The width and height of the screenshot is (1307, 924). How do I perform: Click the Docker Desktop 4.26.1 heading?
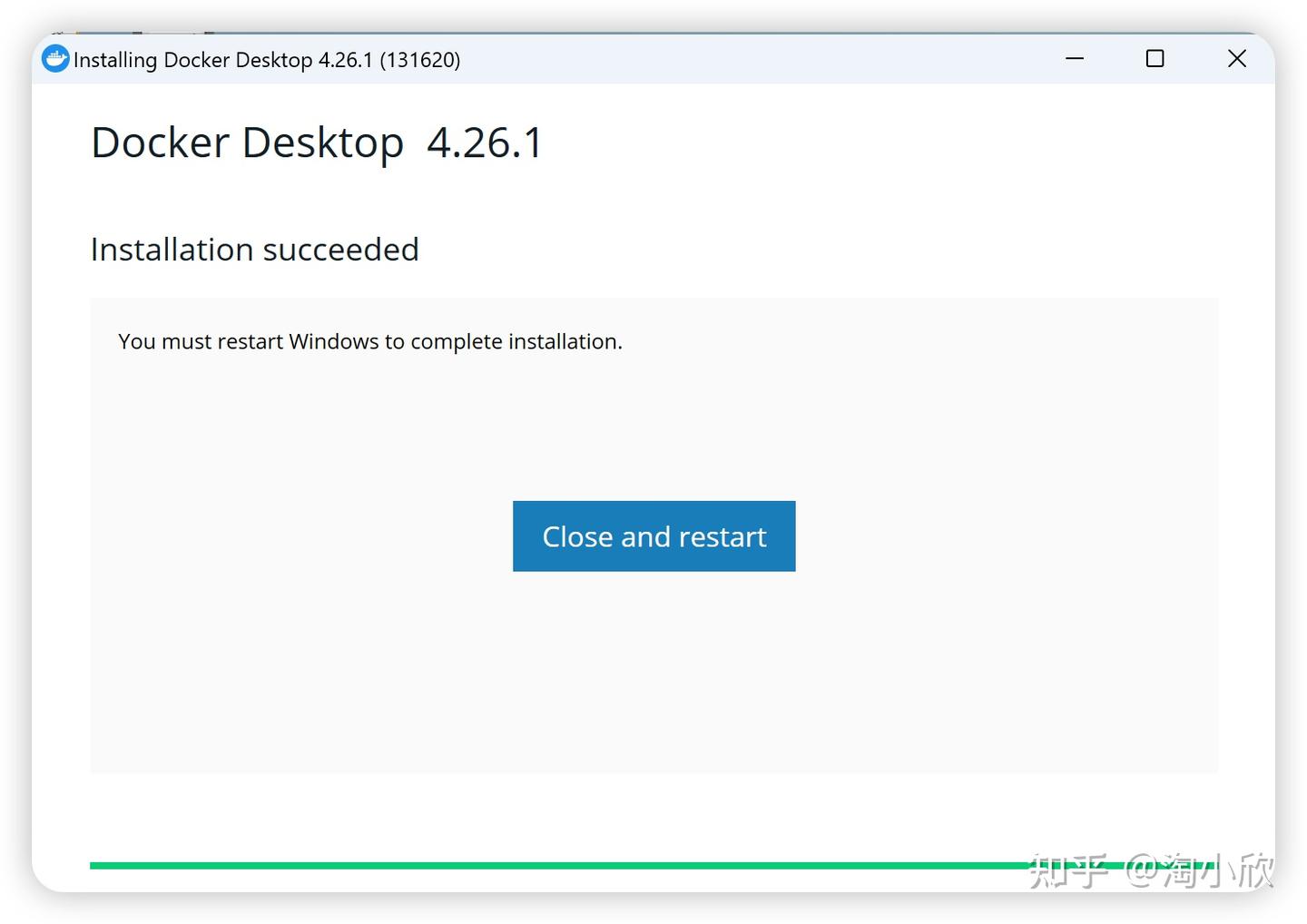point(316,142)
